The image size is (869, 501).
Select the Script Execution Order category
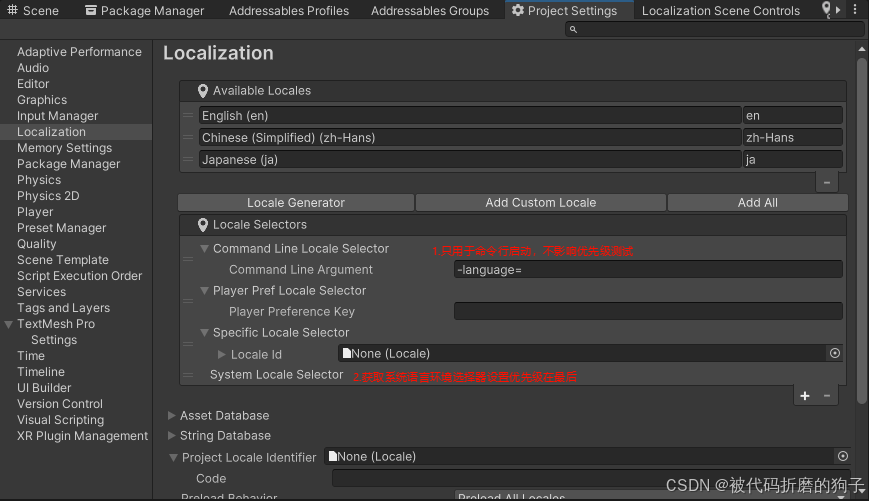click(79, 276)
